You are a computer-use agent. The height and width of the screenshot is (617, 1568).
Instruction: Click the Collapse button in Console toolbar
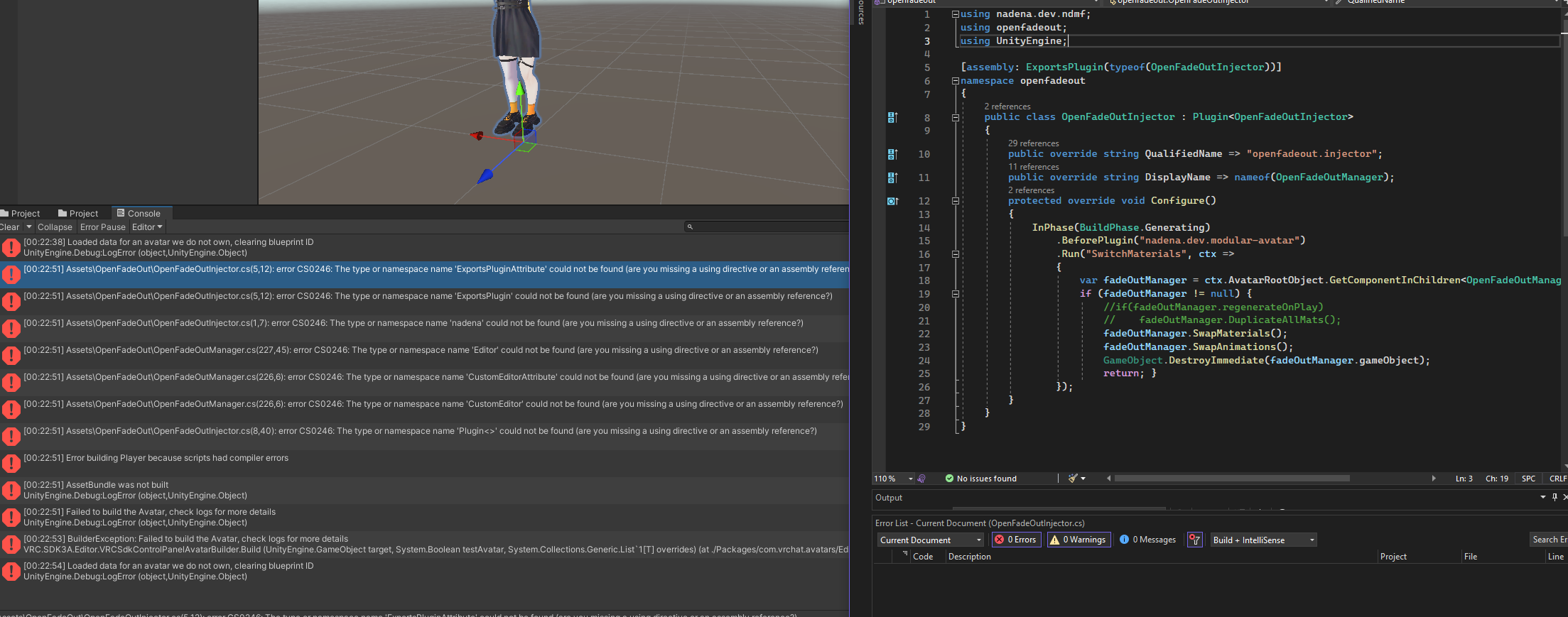click(x=55, y=227)
